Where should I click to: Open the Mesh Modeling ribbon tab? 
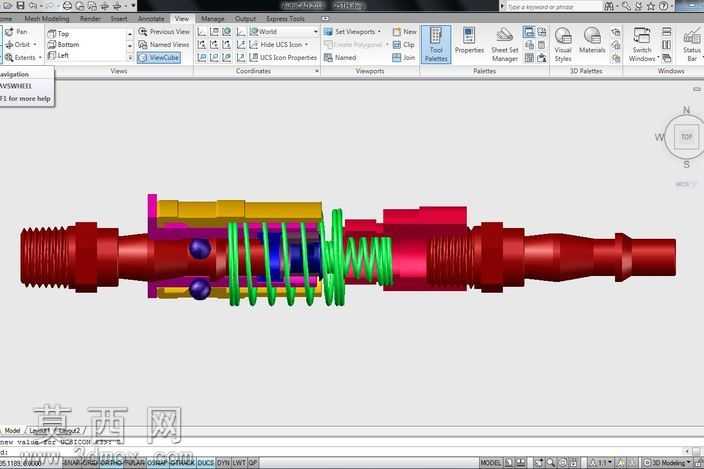[47, 19]
